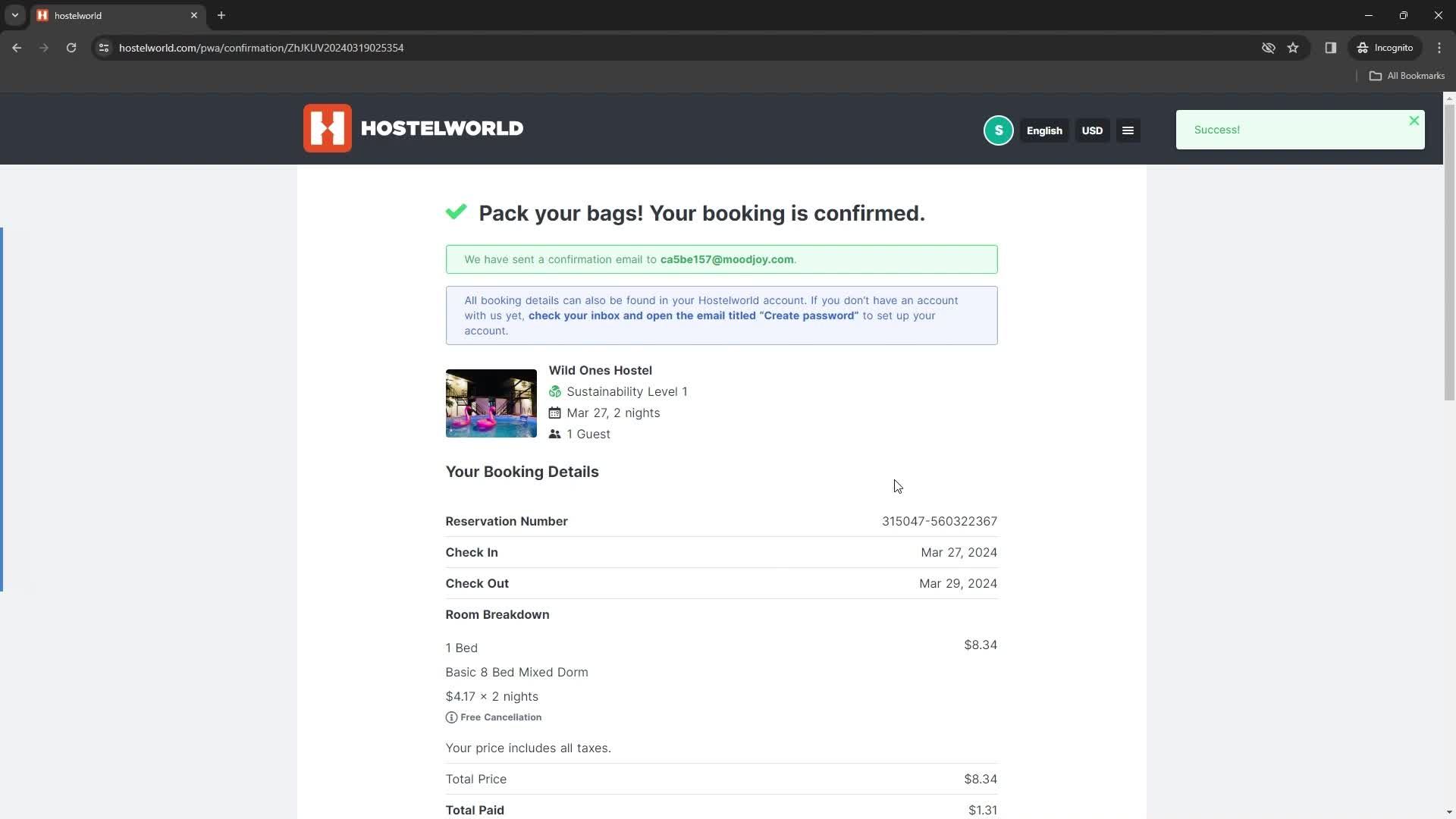
Task: Open the user profile avatar S
Action: (998, 130)
